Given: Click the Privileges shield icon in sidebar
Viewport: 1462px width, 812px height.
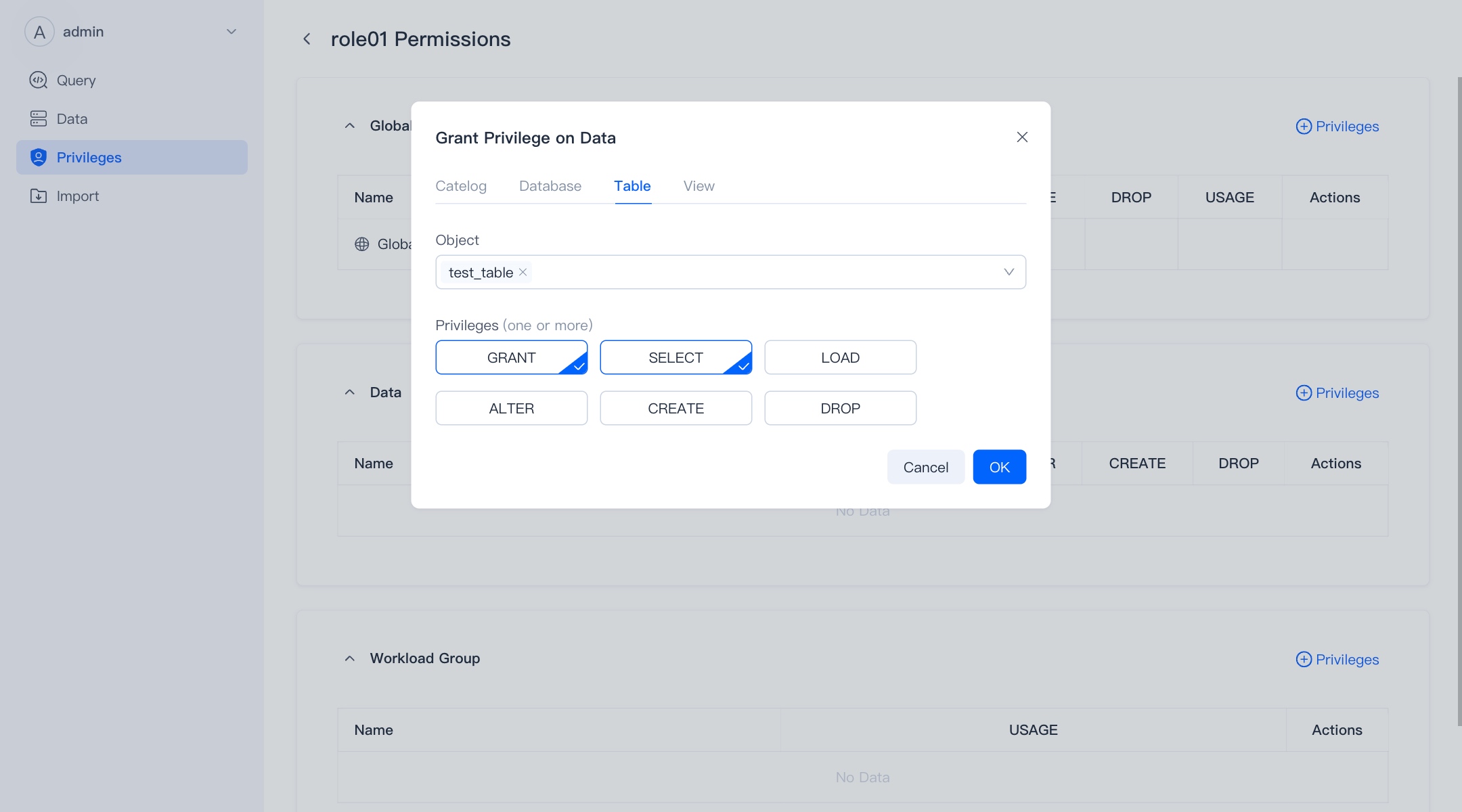Looking at the screenshot, I should click(39, 158).
